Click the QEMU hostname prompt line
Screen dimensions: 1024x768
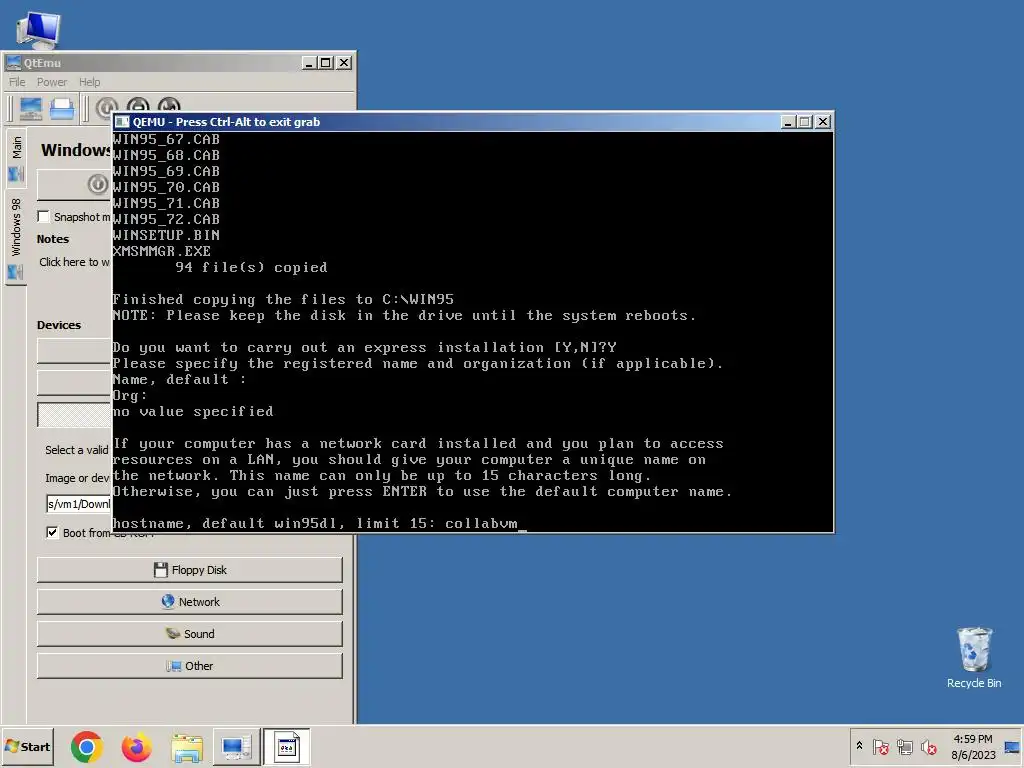coord(319,523)
